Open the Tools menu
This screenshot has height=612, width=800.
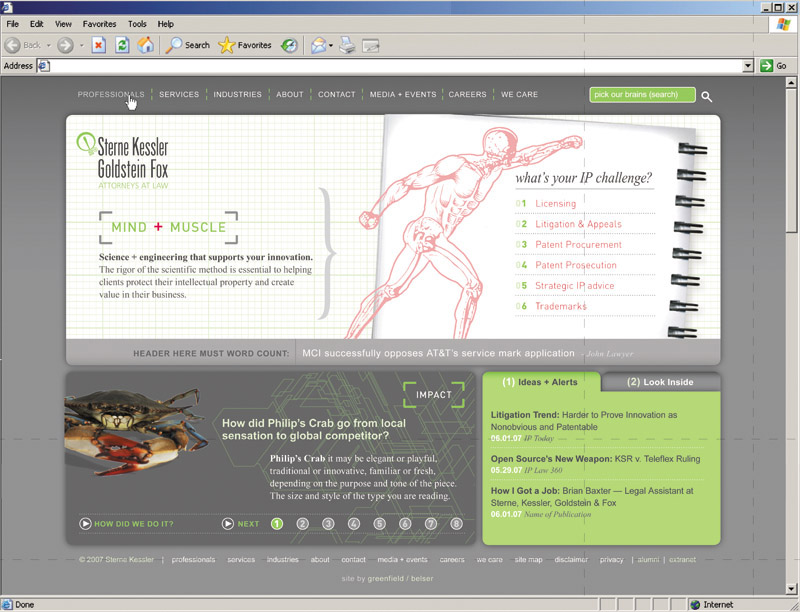tap(137, 24)
